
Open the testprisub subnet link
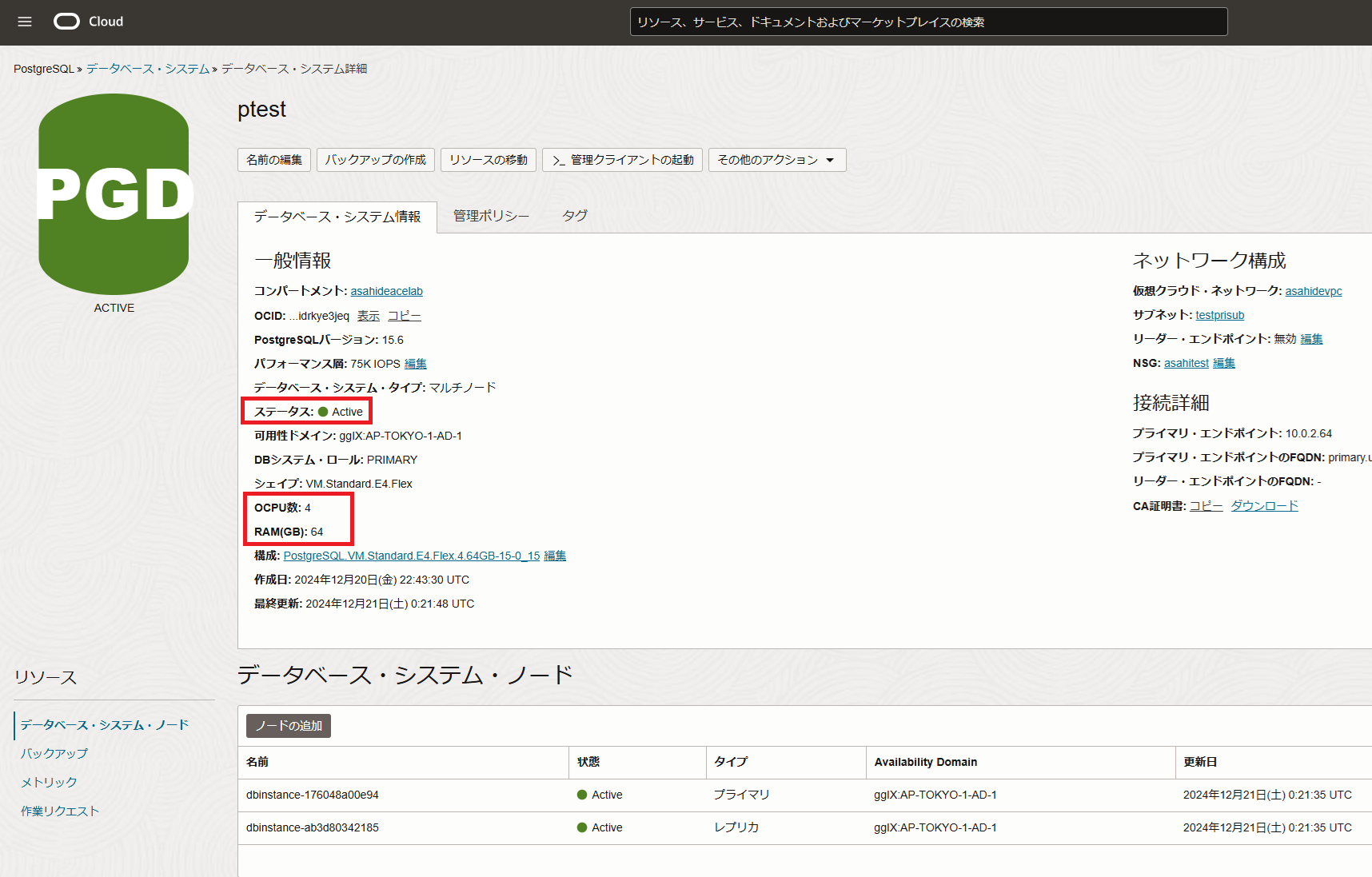pyautogui.click(x=1220, y=315)
